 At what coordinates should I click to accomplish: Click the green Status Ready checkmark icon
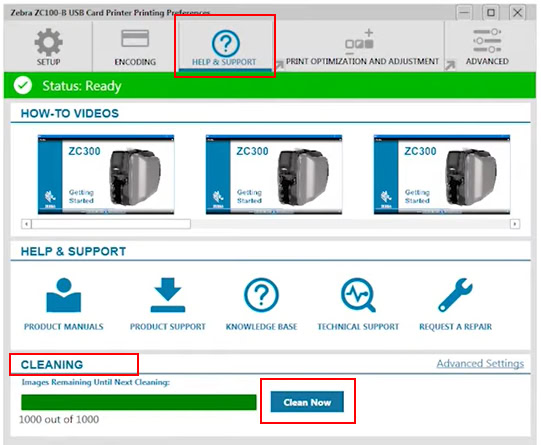point(23,85)
